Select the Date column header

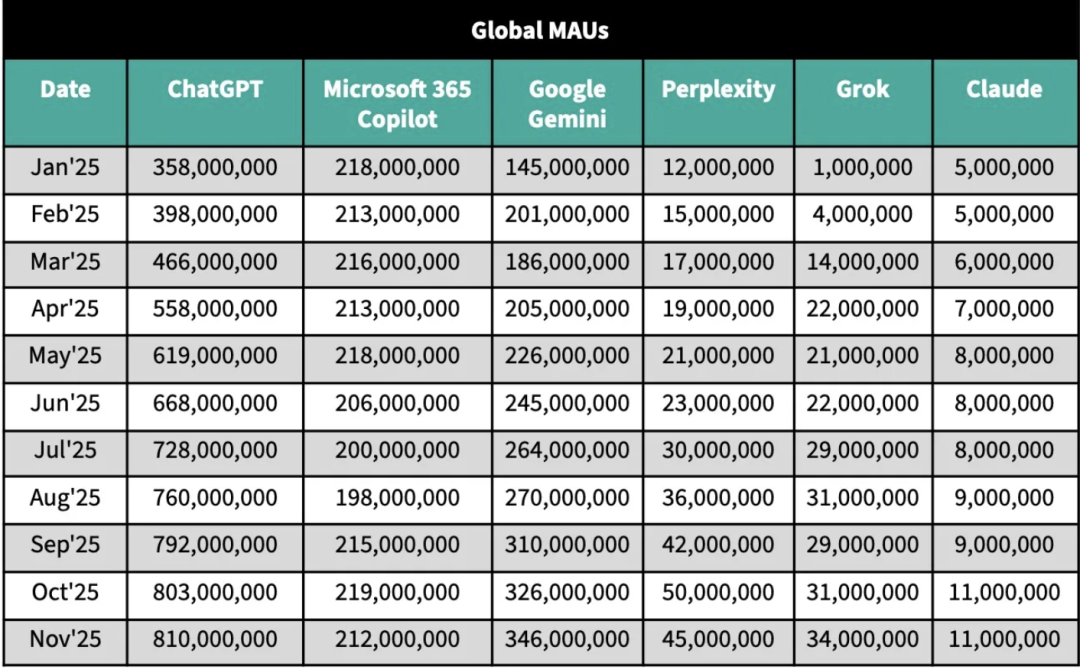point(65,89)
